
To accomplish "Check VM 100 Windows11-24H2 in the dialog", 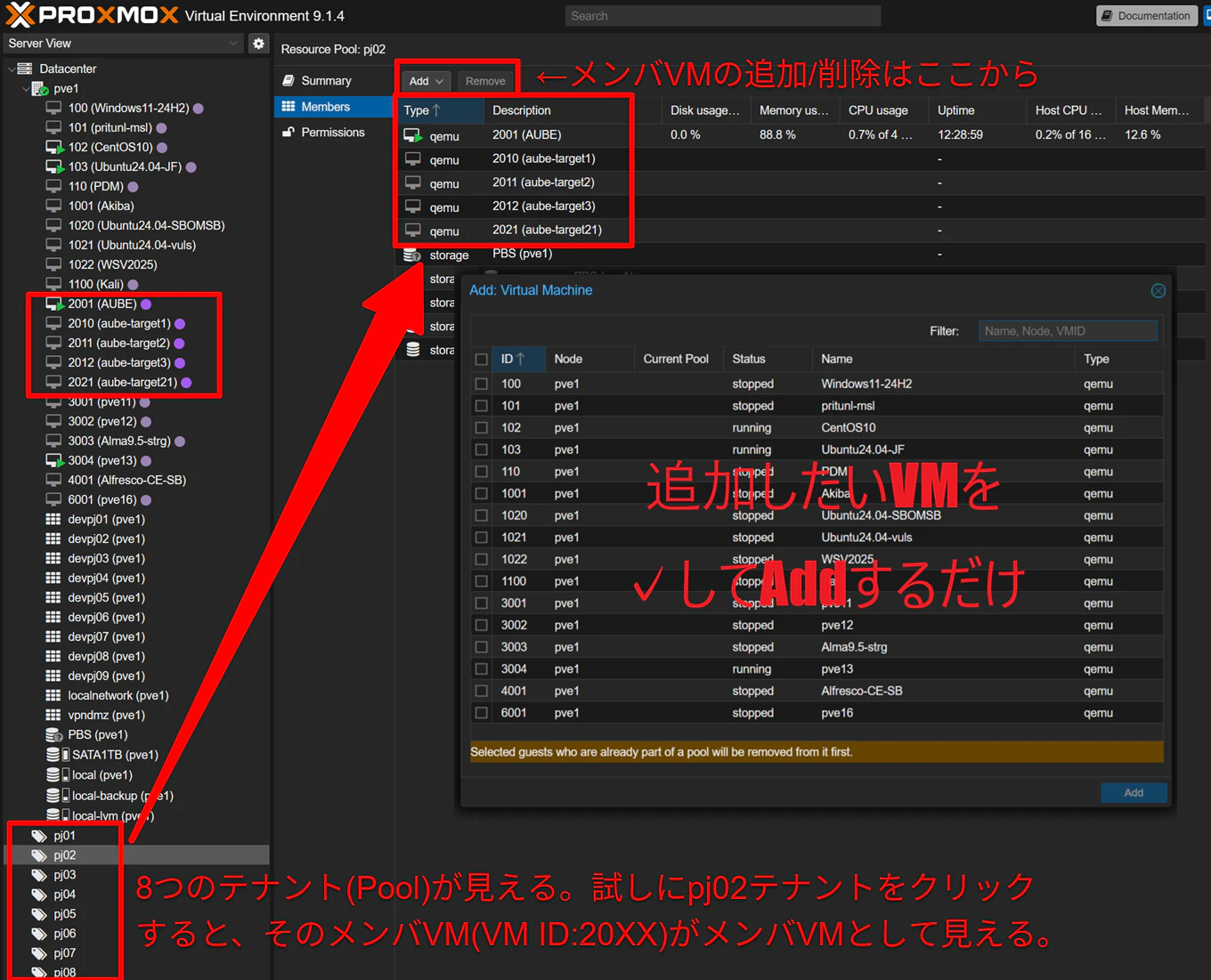I will (x=481, y=384).
